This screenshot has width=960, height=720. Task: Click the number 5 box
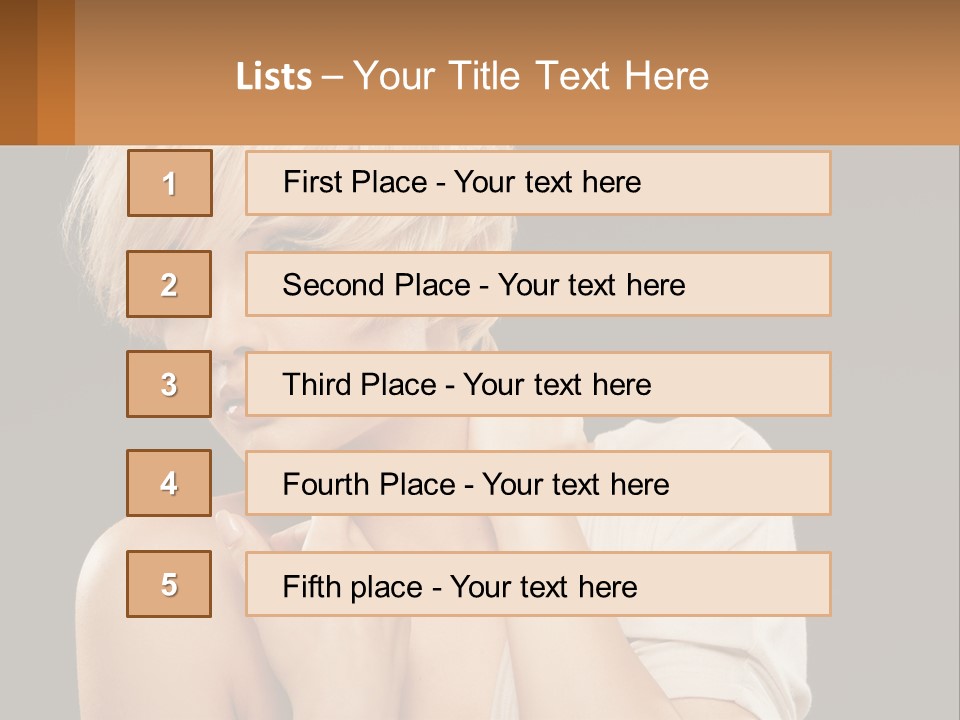pos(169,584)
